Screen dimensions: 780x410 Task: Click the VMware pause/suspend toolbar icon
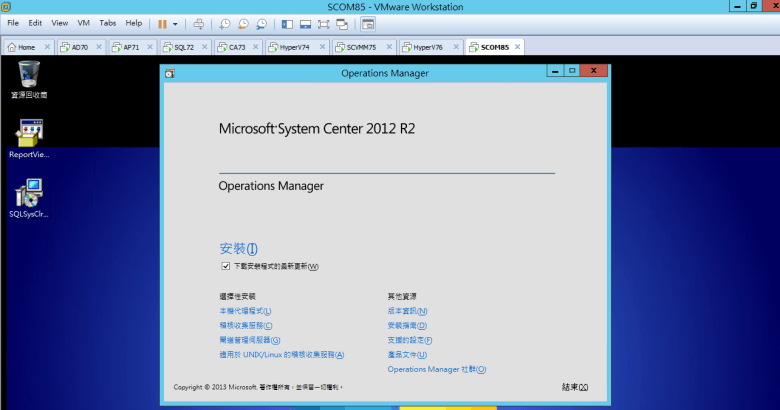coord(163,23)
